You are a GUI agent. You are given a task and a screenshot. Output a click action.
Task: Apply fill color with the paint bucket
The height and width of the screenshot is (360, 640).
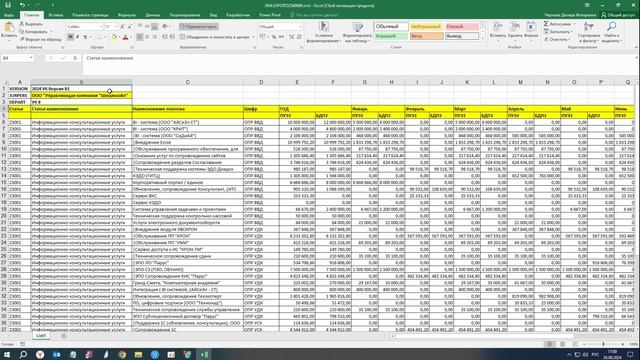pos(114,37)
